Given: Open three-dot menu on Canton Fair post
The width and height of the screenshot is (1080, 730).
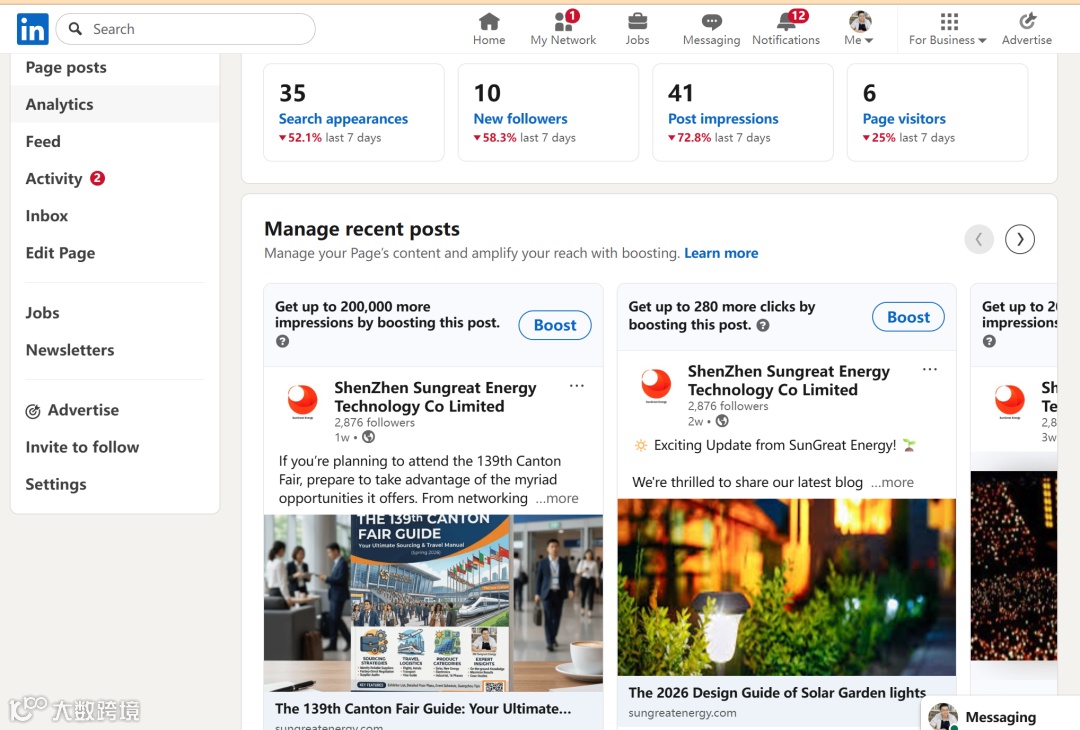Looking at the screenshot, I should (577, 386).
